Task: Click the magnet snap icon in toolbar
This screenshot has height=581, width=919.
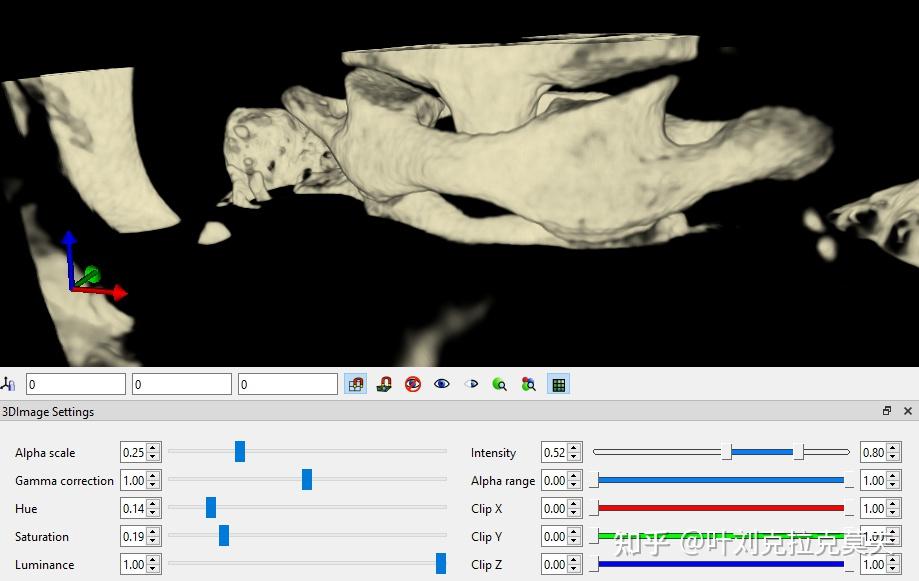Action: pos(384,384)
